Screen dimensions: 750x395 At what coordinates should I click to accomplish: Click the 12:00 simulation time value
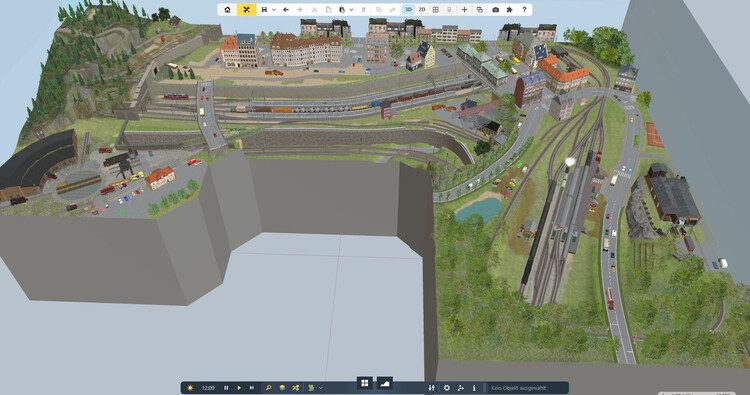tap(208, 388)
